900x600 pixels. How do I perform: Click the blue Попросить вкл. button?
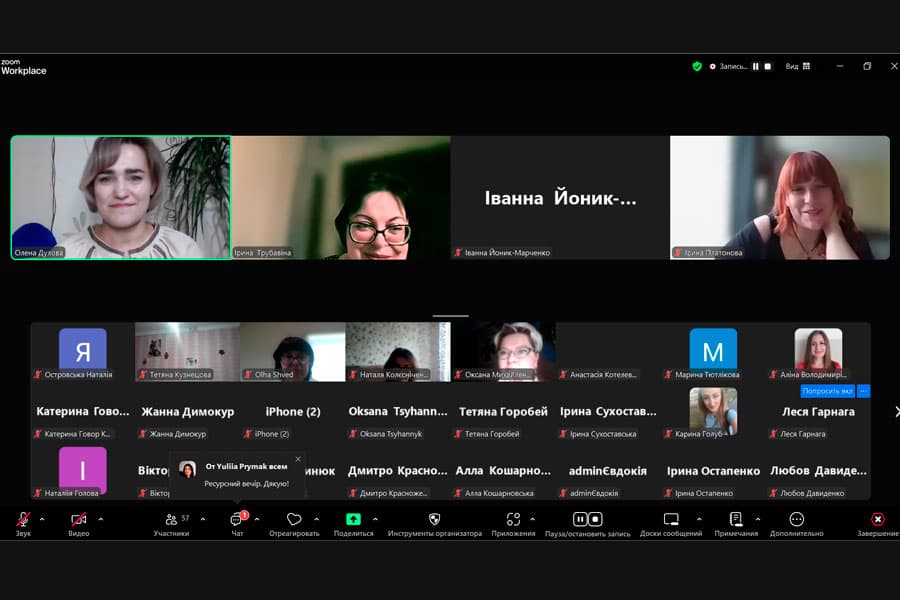point(827,391)
